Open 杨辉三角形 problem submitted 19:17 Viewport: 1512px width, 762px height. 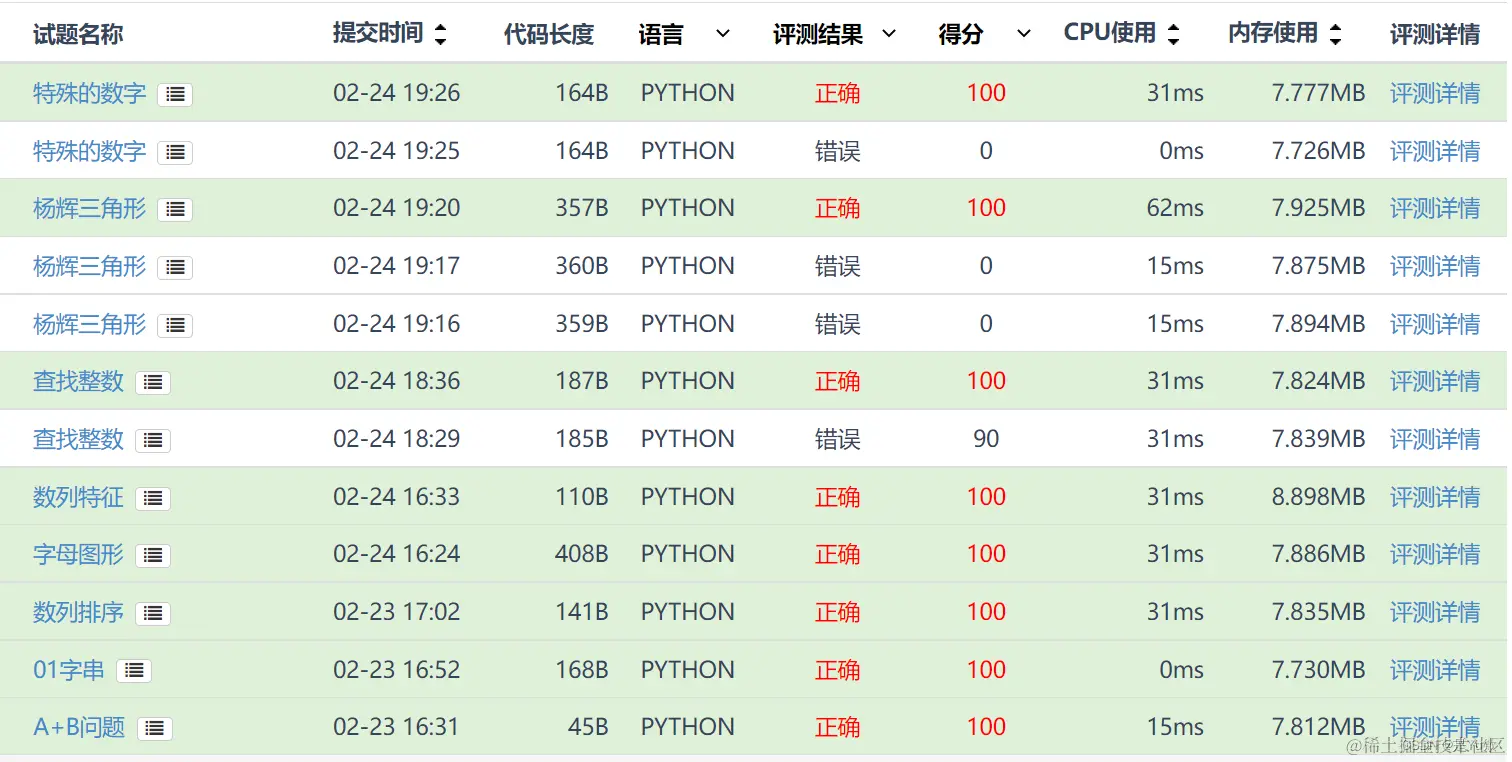[90, 267]
